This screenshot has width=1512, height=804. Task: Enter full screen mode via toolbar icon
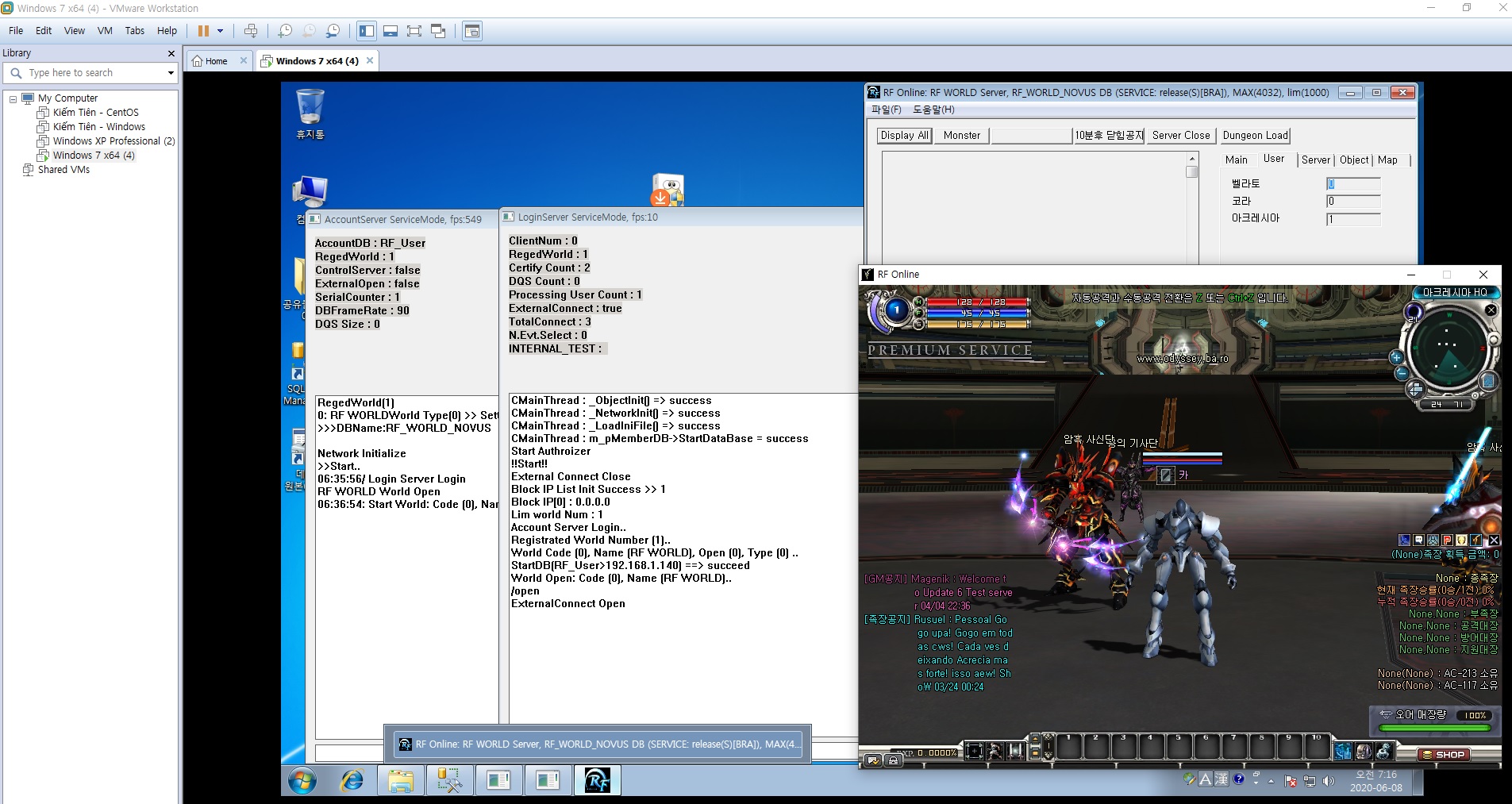pos(414,31)
